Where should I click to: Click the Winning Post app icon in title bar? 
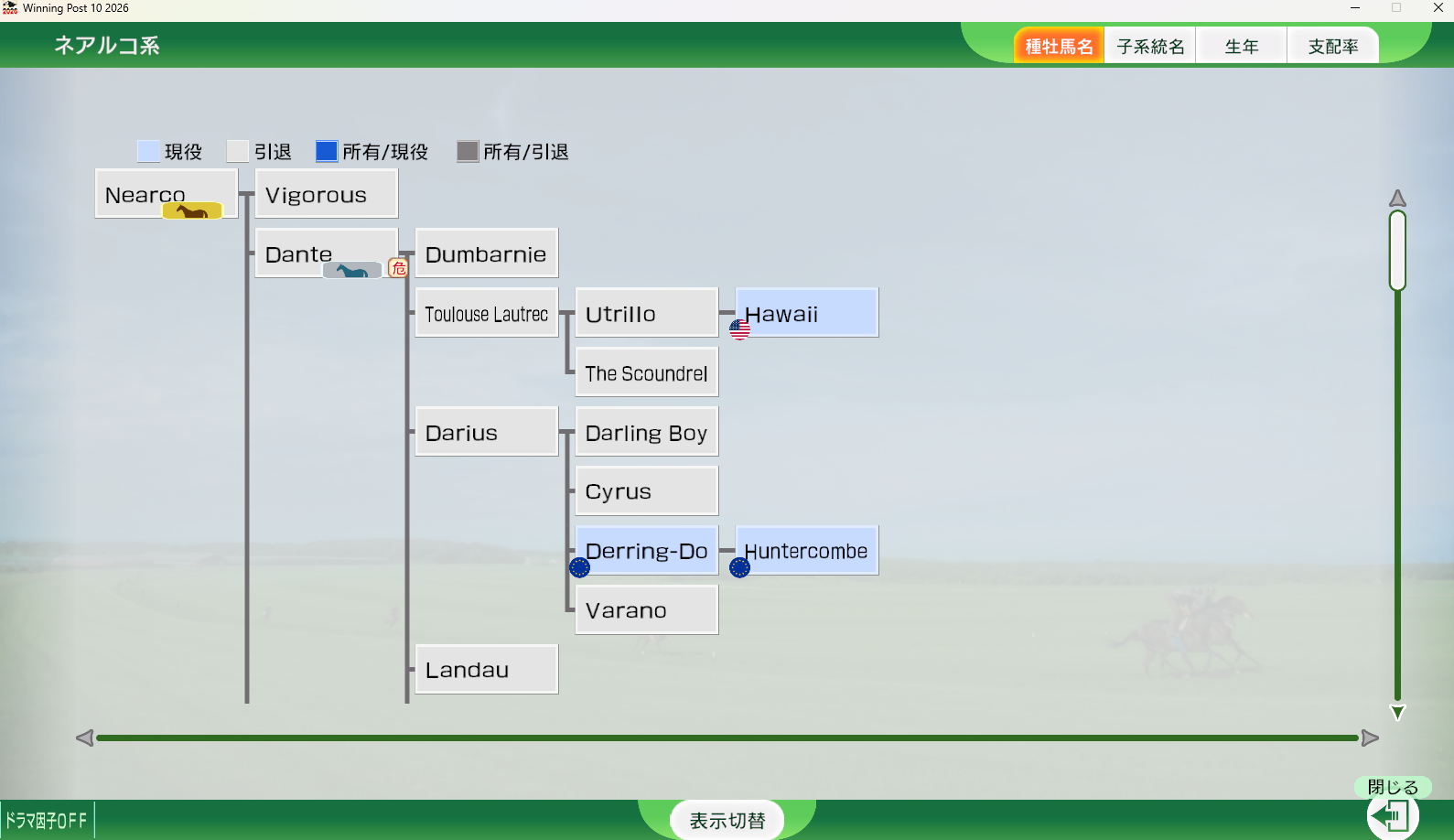click(x=10, y=8)
